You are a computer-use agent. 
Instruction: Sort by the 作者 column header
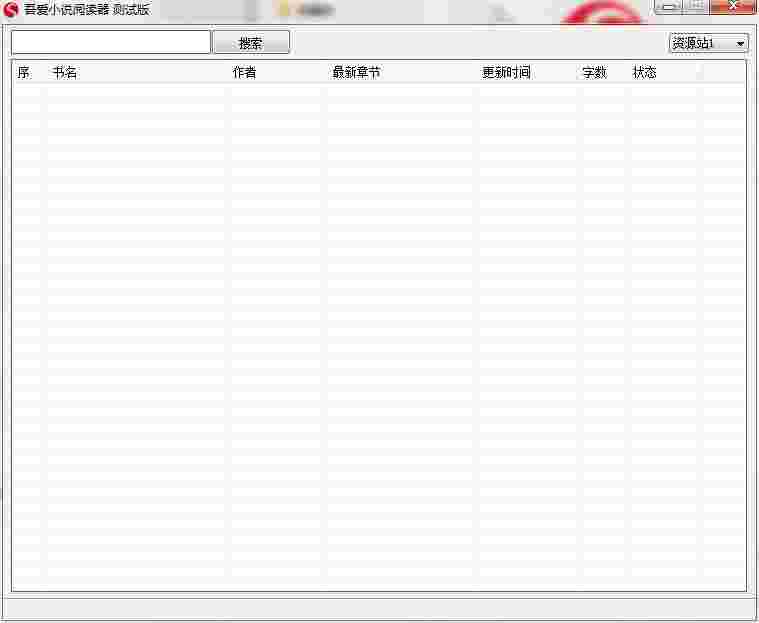(x=277, y=73)
